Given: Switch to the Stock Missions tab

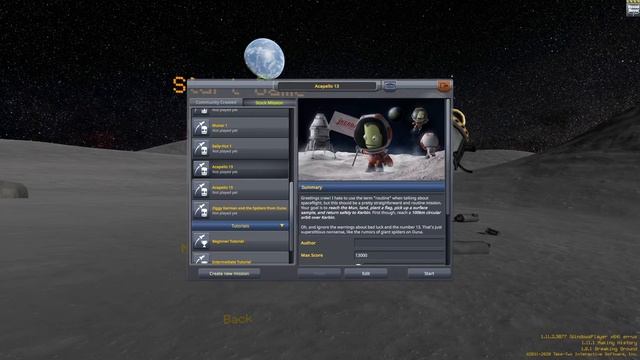Looking at the screenshot, I should (269, 102).
